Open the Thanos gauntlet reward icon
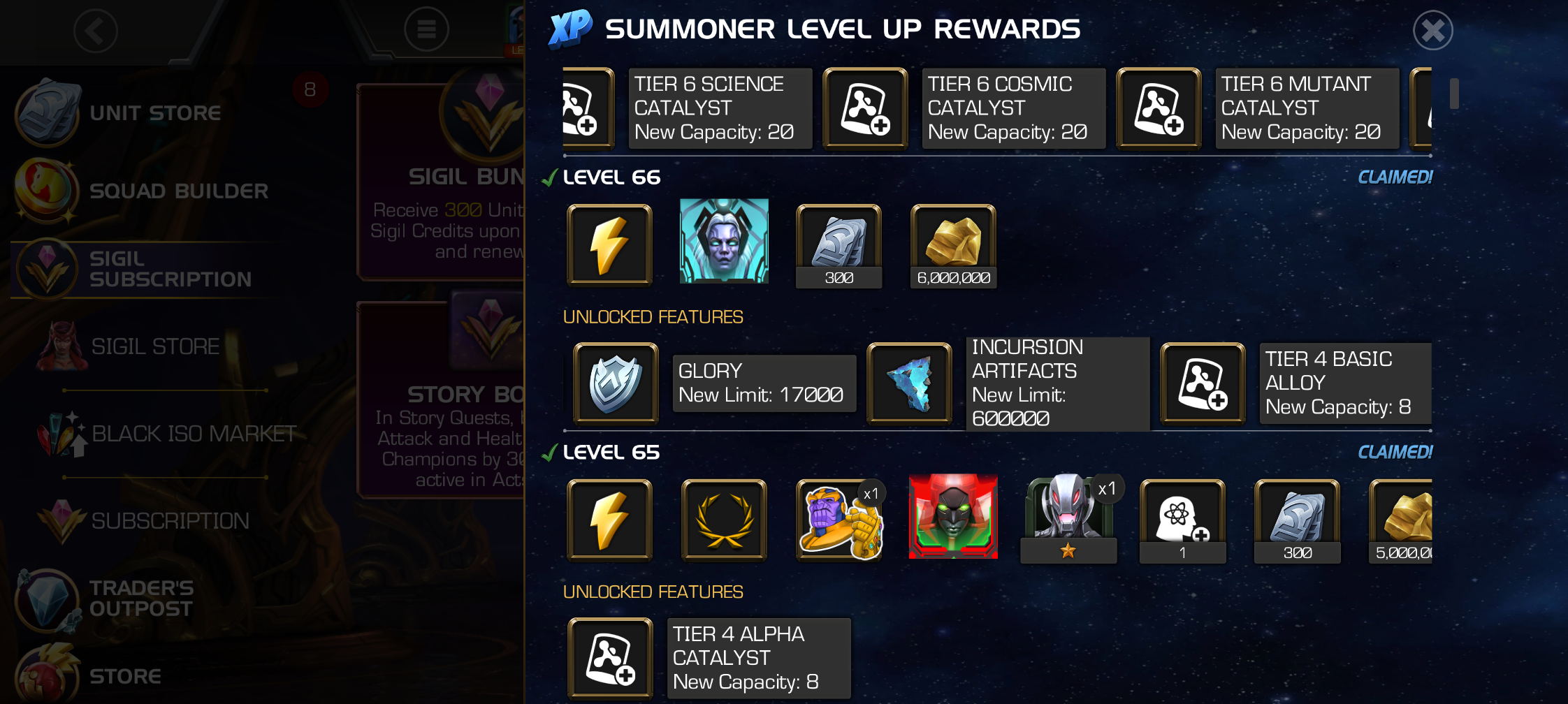 click(x=841, y=520)
